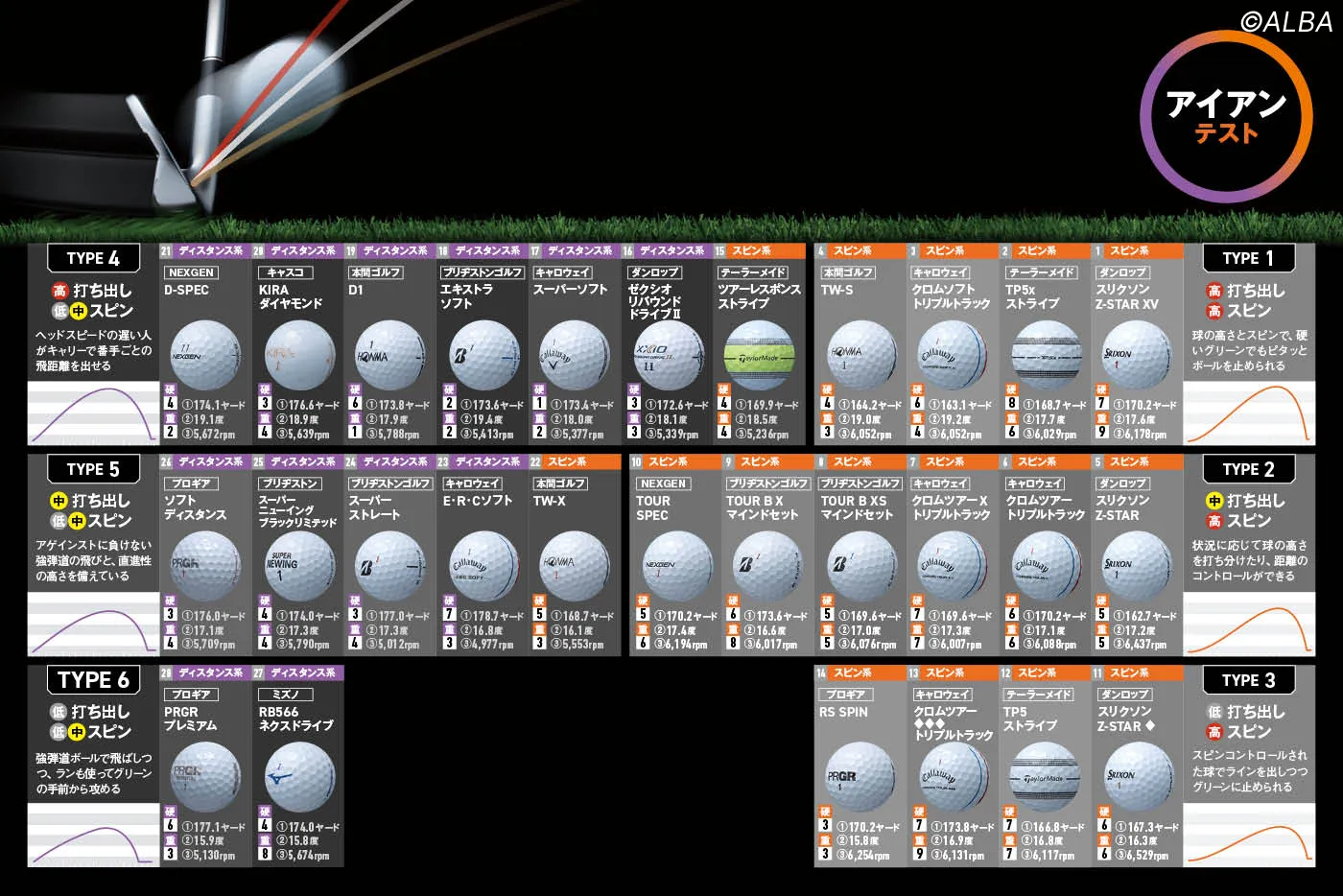Click the ©ALBA copyright mark

click(x=1285, y=21)
